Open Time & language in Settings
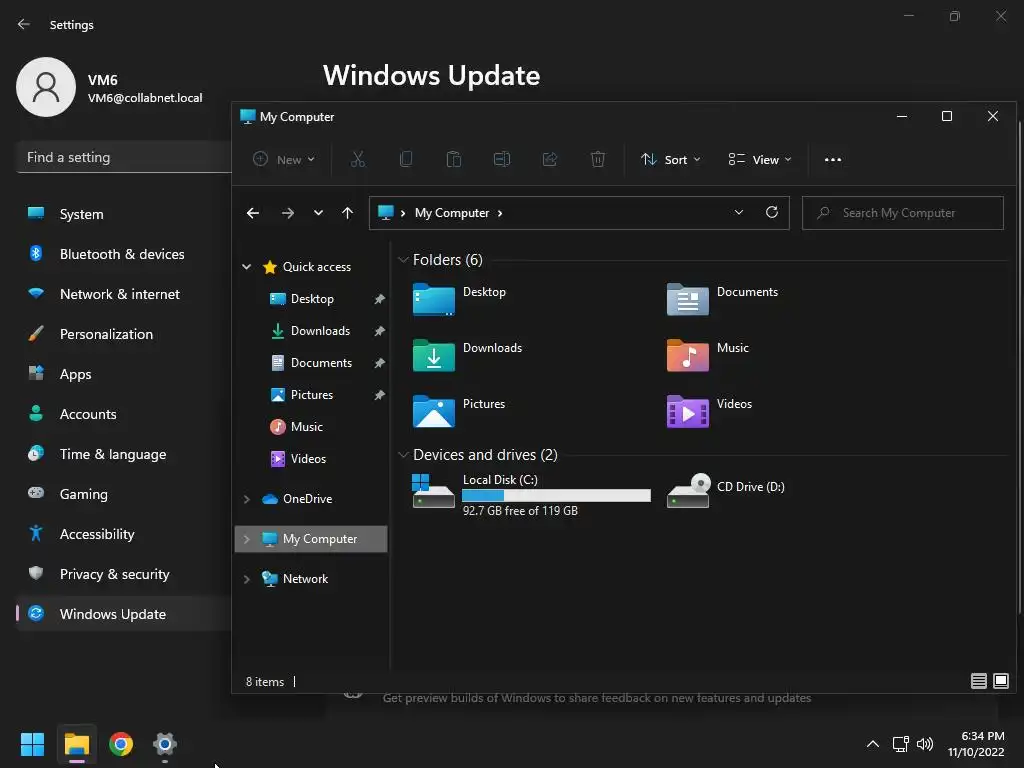Screen dimensions: 1024x768 pyautogui.click(x=124, y=454)
